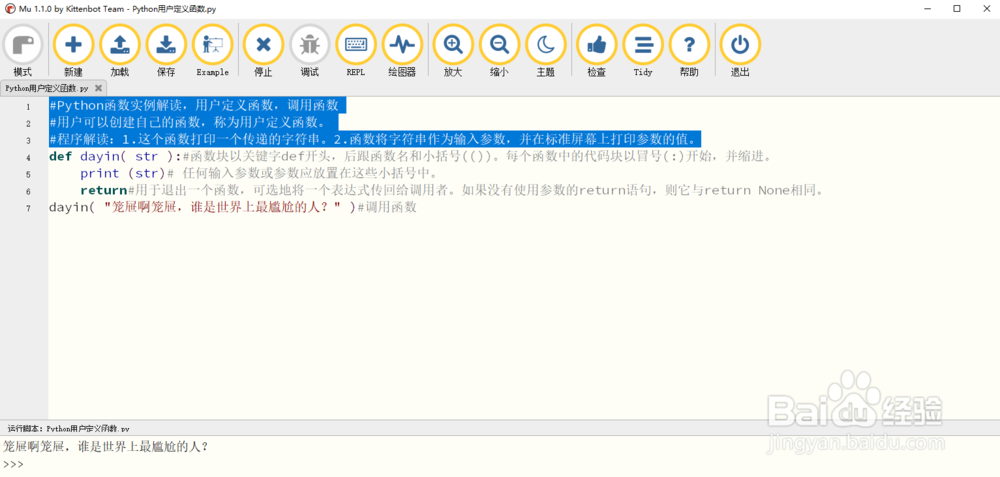Click the return keyword on line 6
Screen dimensions: 1000x477
click(103, 190)
